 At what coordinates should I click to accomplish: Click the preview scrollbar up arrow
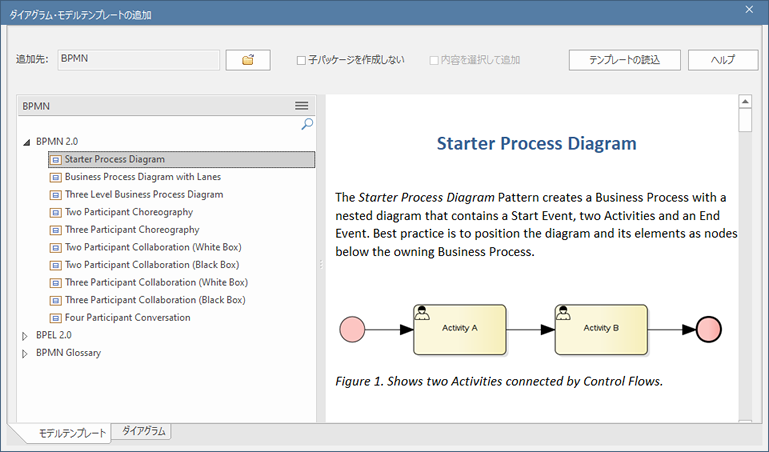click(x=745, y=101)
